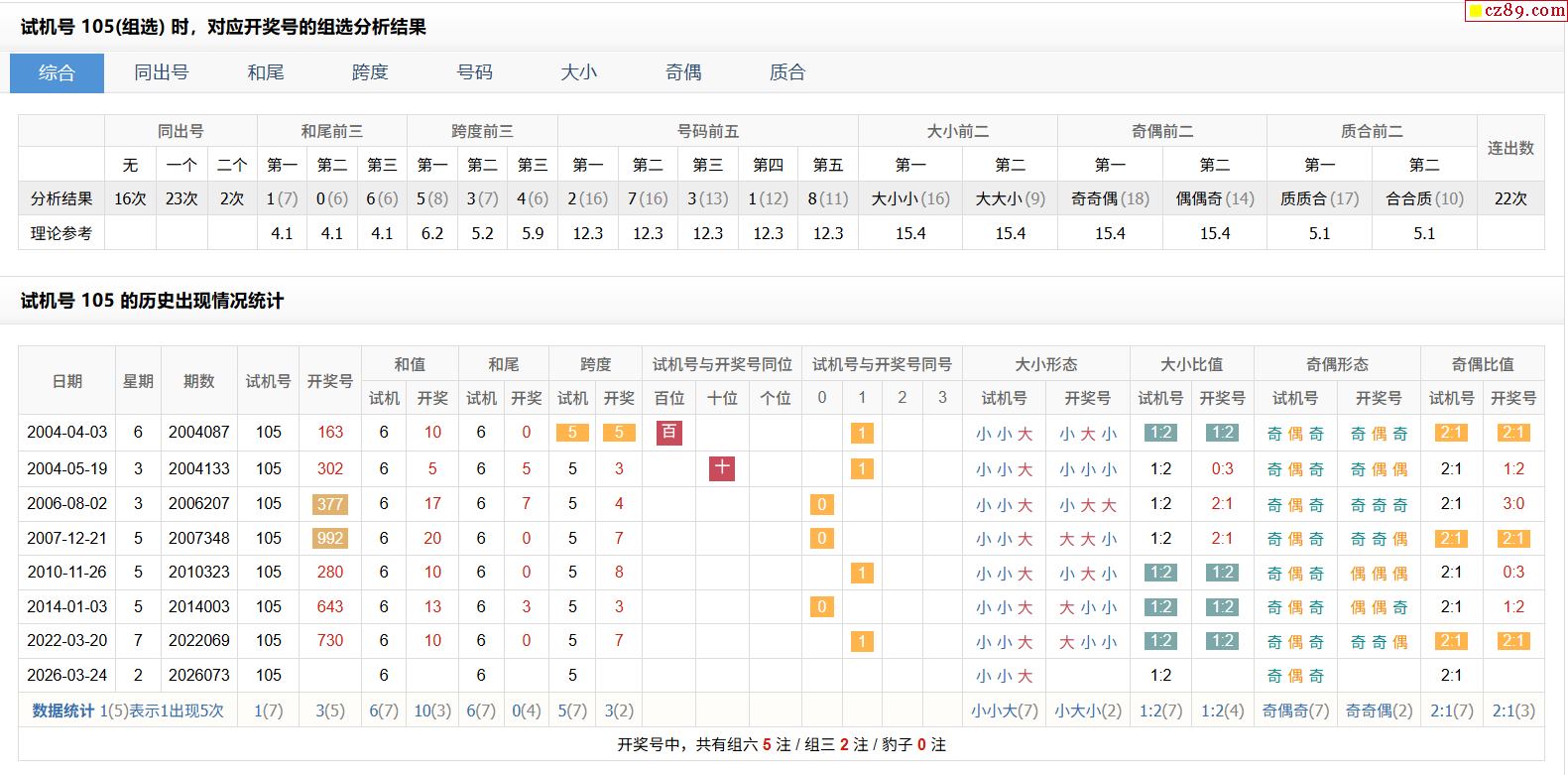Viewport: 1568px width, 775px height.
Task: Click the 连出数 column header
Action: (1510, 148)
